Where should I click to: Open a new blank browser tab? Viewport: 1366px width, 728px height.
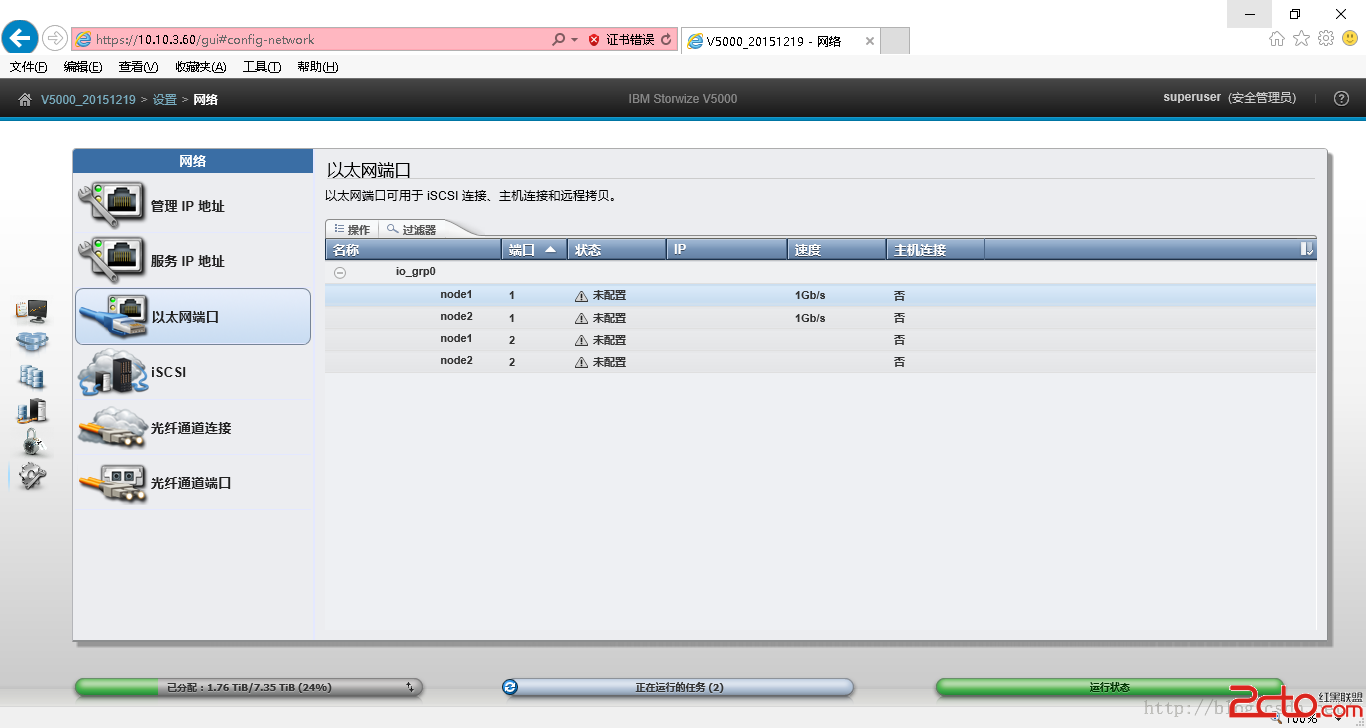coord(895,41)
